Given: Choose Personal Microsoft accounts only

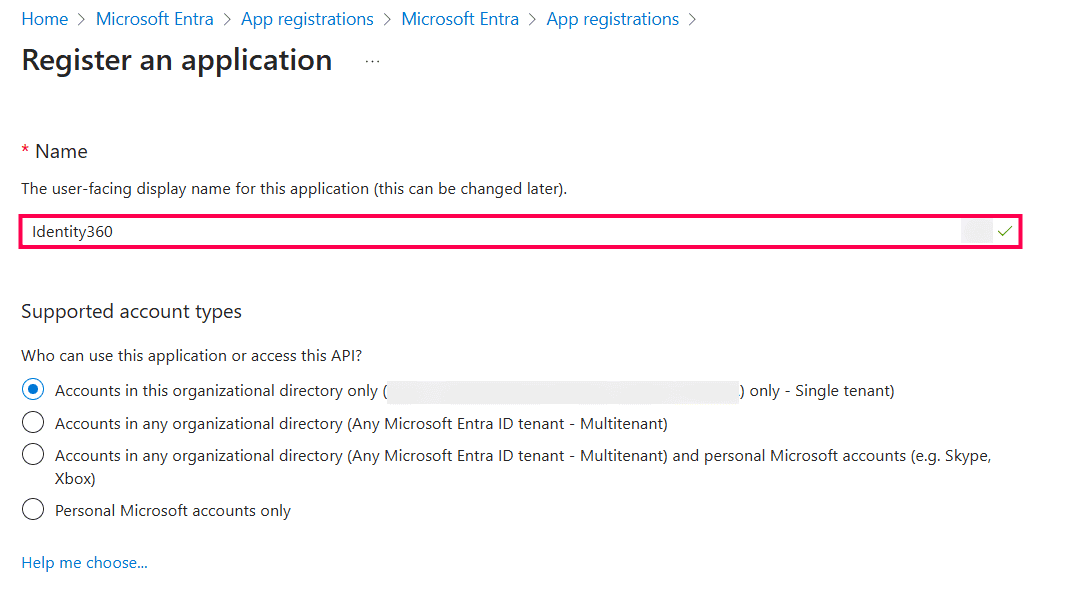Looking at the screenshot, I should [x=32, y=510].
